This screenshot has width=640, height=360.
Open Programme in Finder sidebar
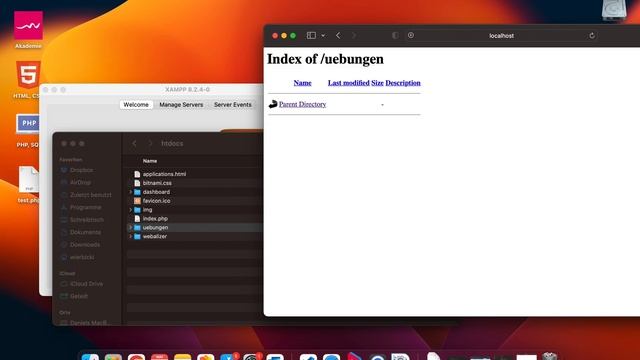click(x=85, y=207)
